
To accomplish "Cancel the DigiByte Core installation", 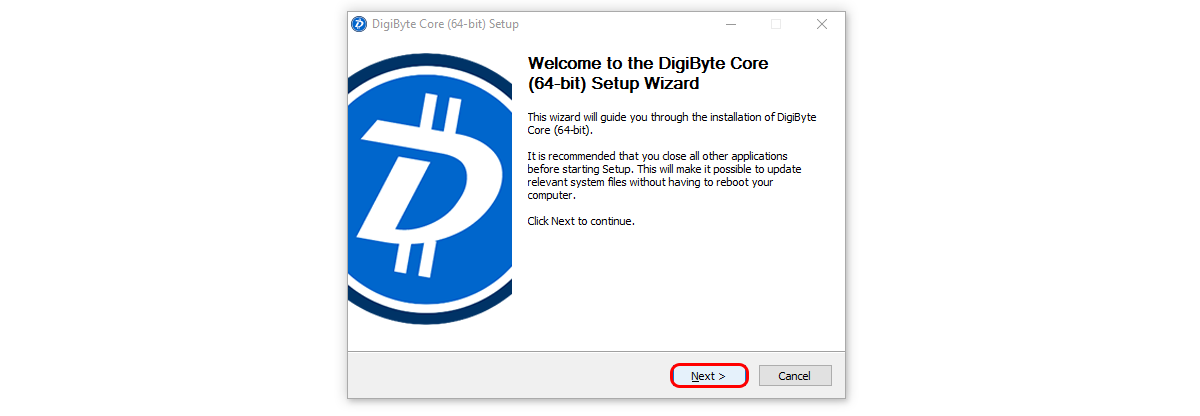I will [x=795, y=376].
